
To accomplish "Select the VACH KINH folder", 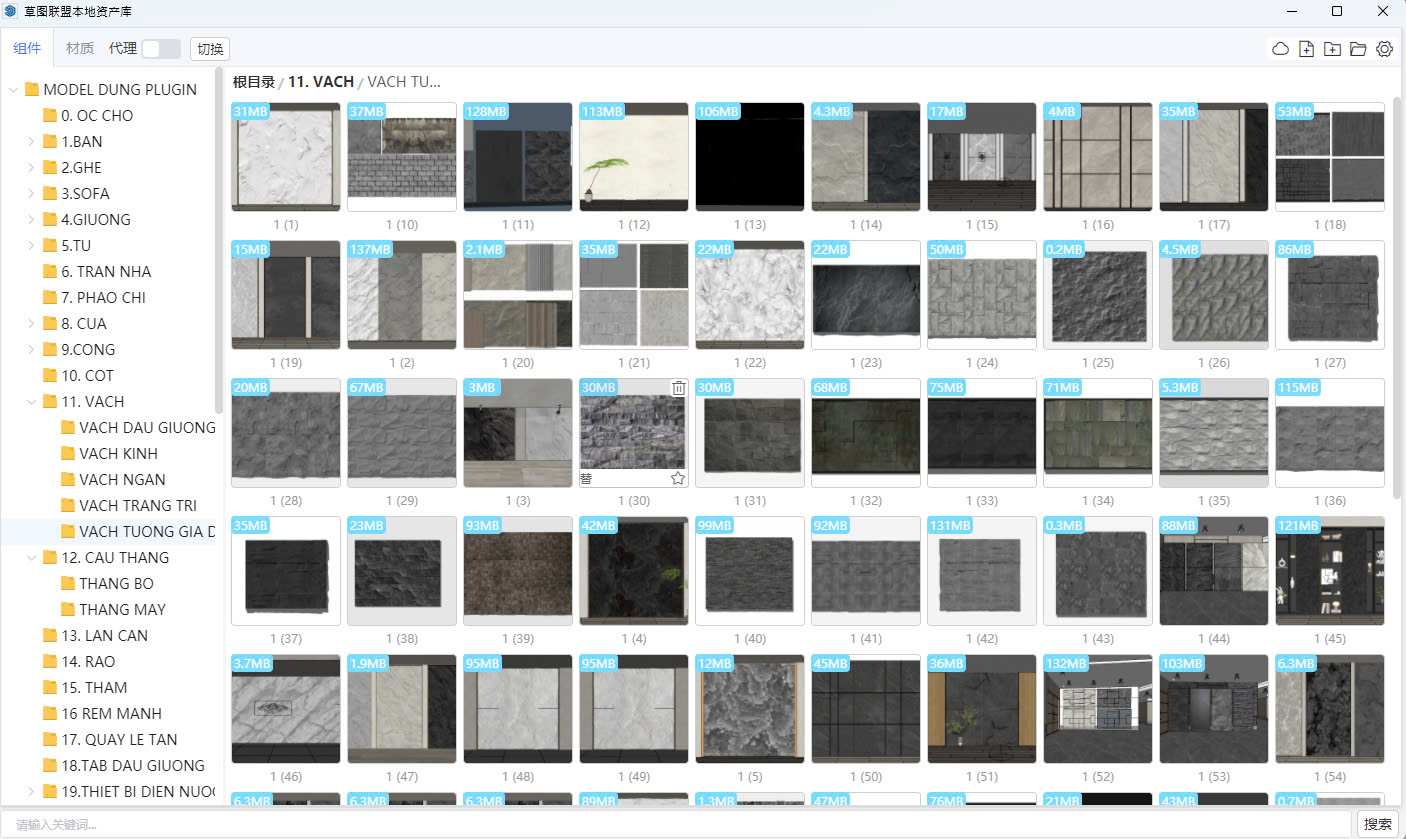I will point(118,454).
